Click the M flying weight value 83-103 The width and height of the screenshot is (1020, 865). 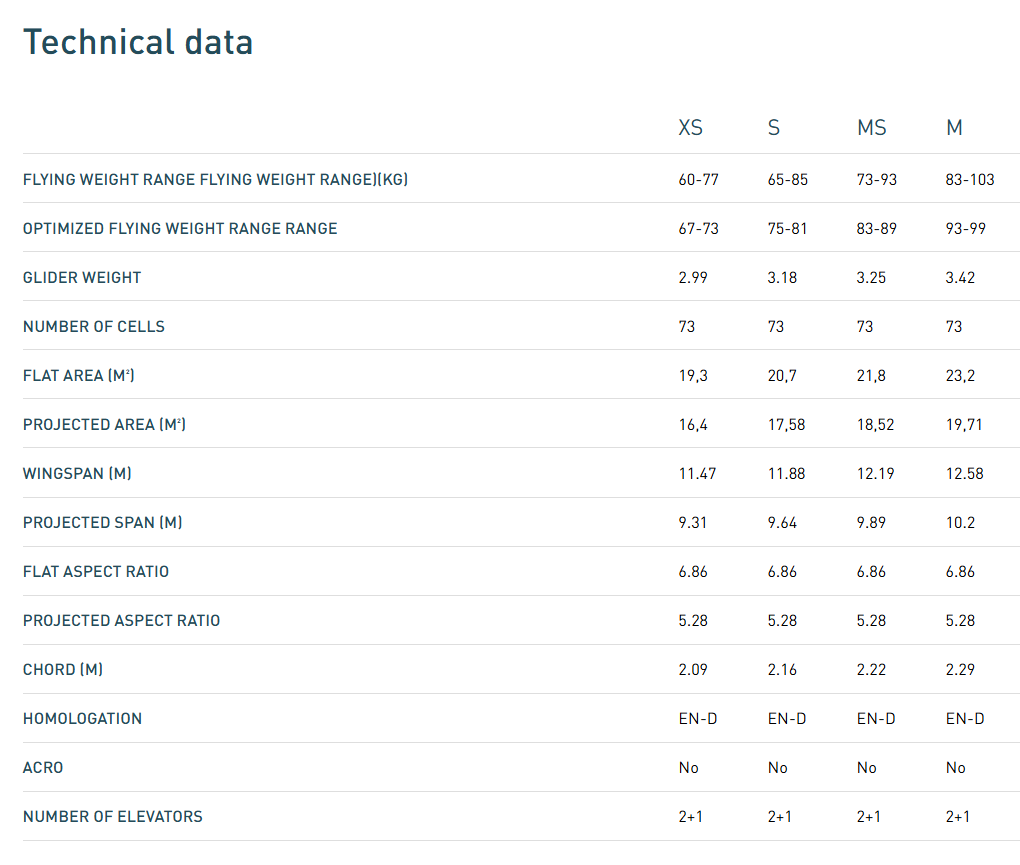(x=970, y=180)
